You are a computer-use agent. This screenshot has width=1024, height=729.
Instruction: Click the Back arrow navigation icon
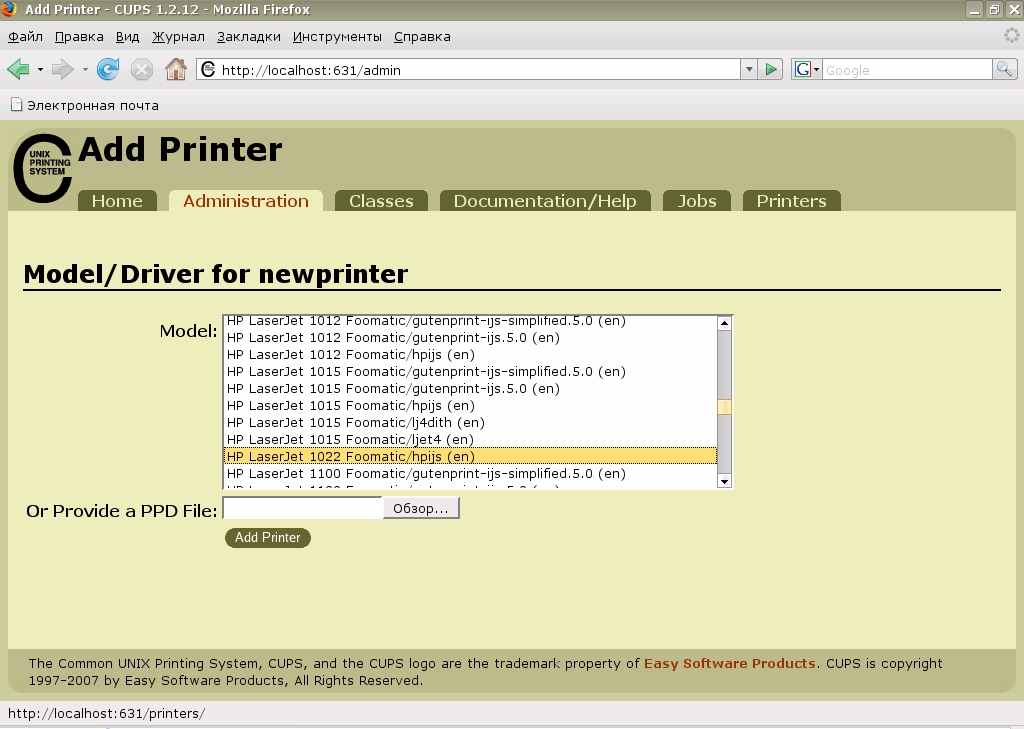click(18, 69)
